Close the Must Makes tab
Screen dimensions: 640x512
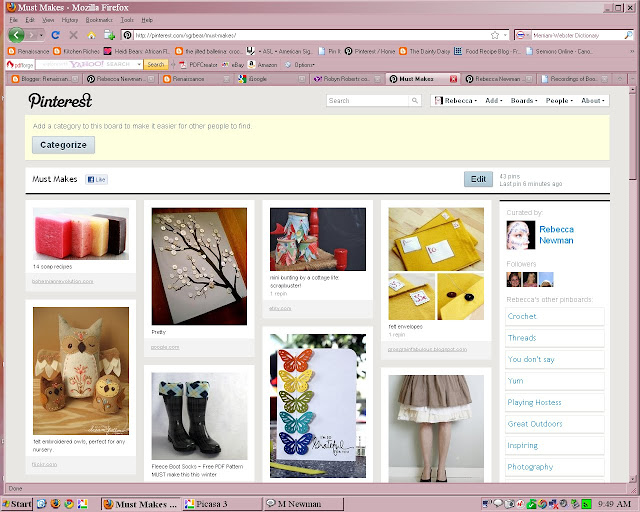(453, 79)
